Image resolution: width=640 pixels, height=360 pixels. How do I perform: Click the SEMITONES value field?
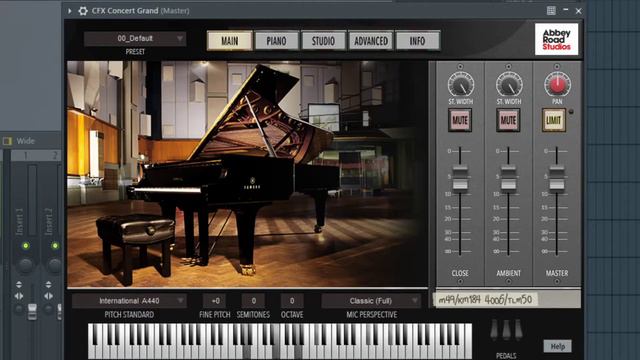(x=253, y=301)
